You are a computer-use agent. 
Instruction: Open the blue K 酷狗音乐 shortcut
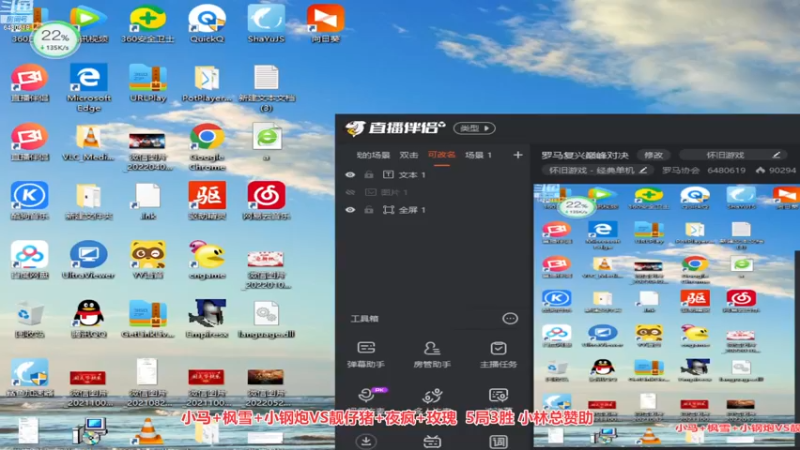pyautogui.click(x=30, y=201)
